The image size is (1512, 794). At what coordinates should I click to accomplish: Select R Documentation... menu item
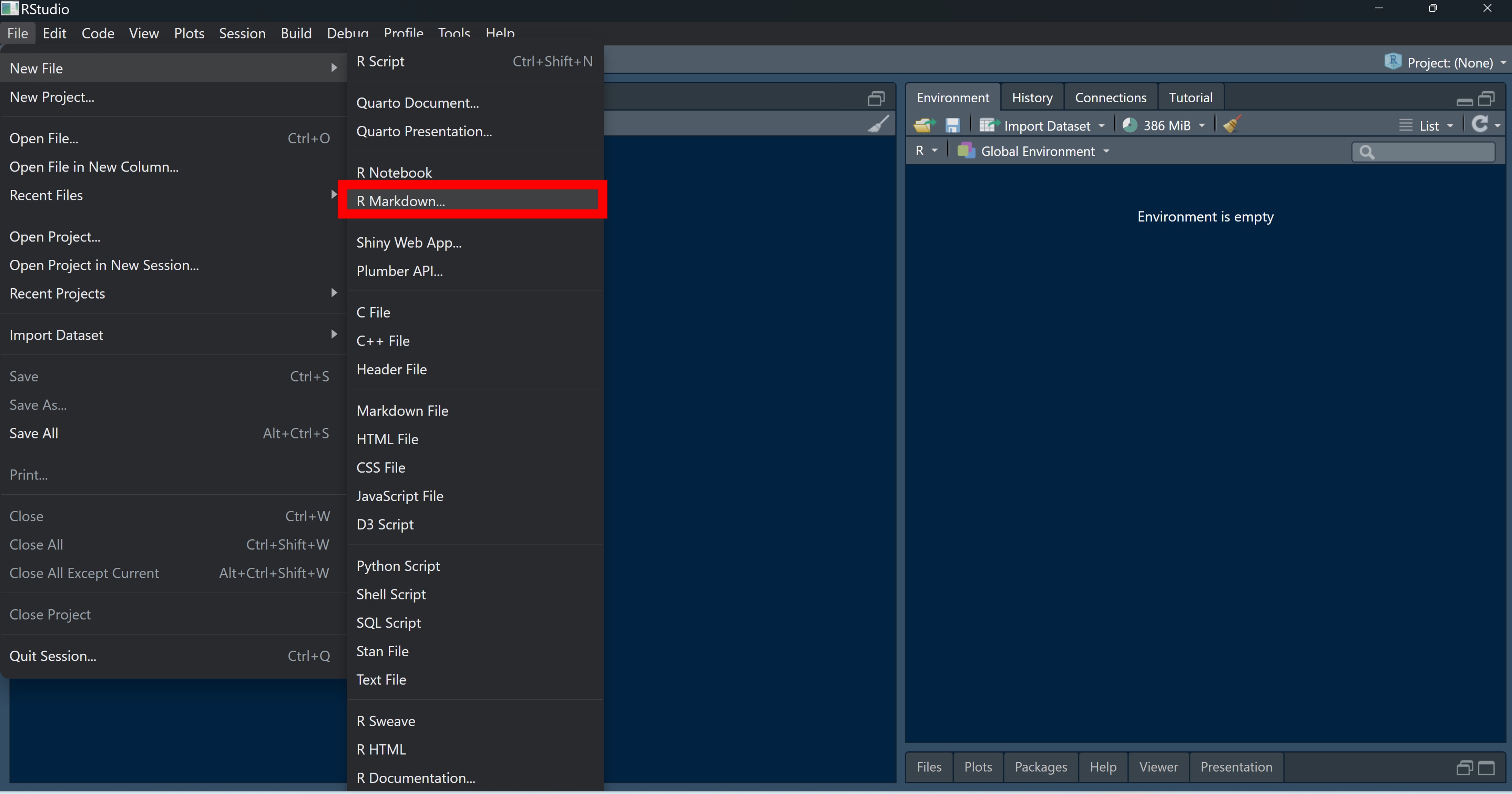[x=475, y=777]
